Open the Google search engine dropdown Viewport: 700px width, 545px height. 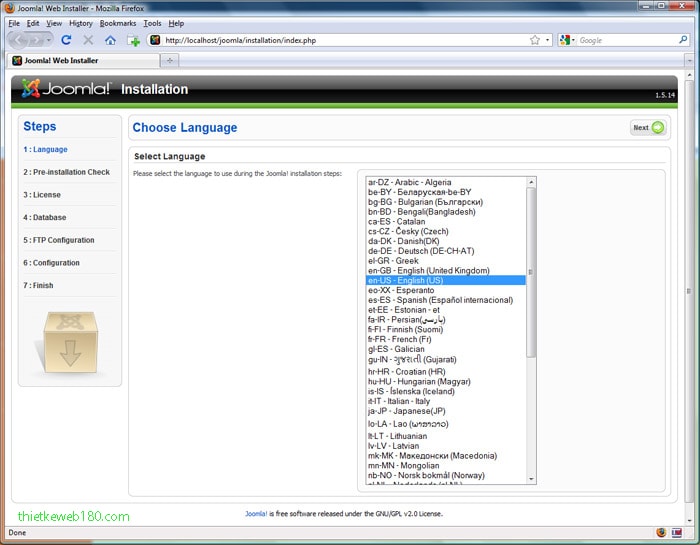[567, 40]
